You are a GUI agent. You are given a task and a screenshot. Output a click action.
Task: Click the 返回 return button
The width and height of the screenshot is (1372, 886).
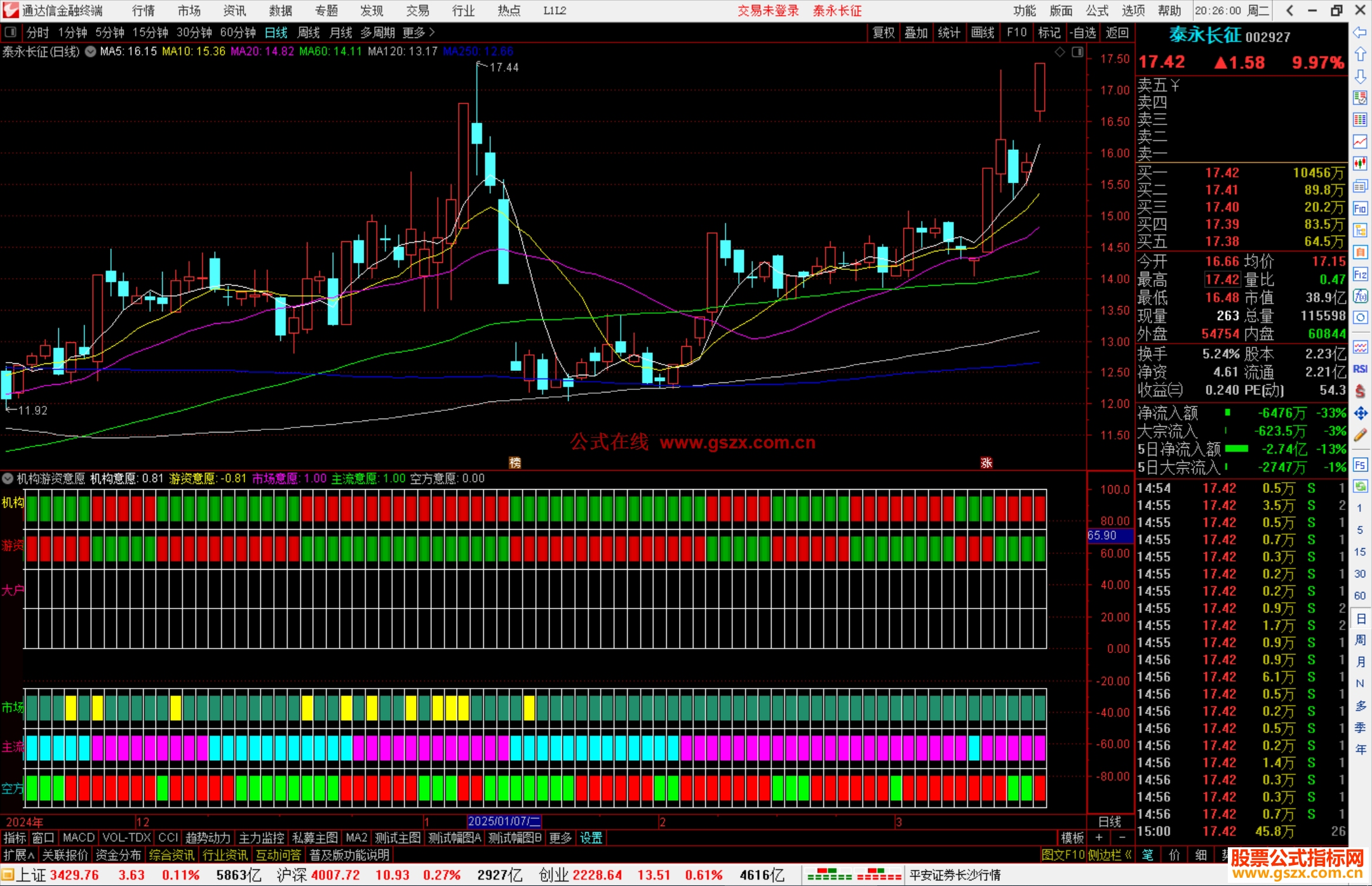coord(1117,32)
